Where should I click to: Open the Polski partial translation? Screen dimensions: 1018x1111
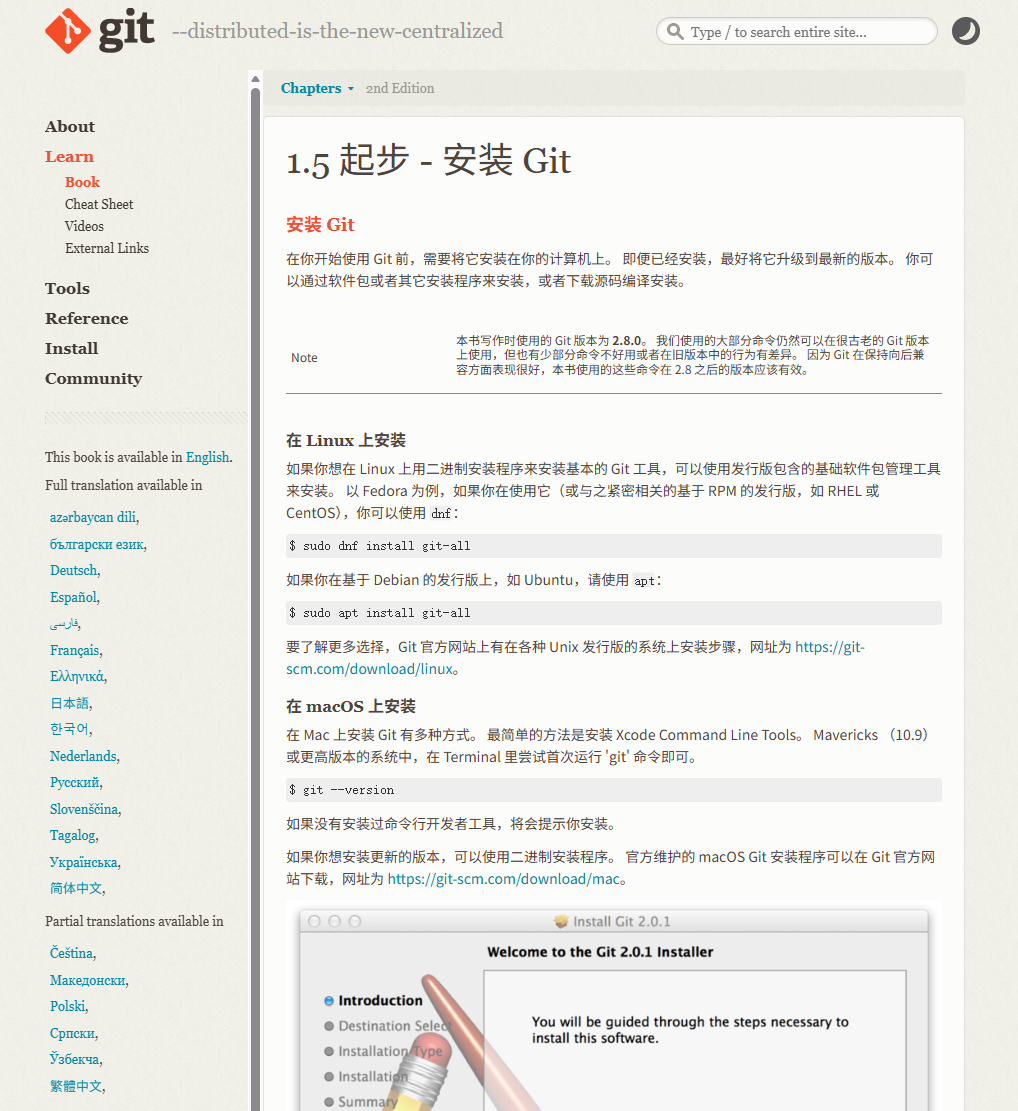[68, 1006]
